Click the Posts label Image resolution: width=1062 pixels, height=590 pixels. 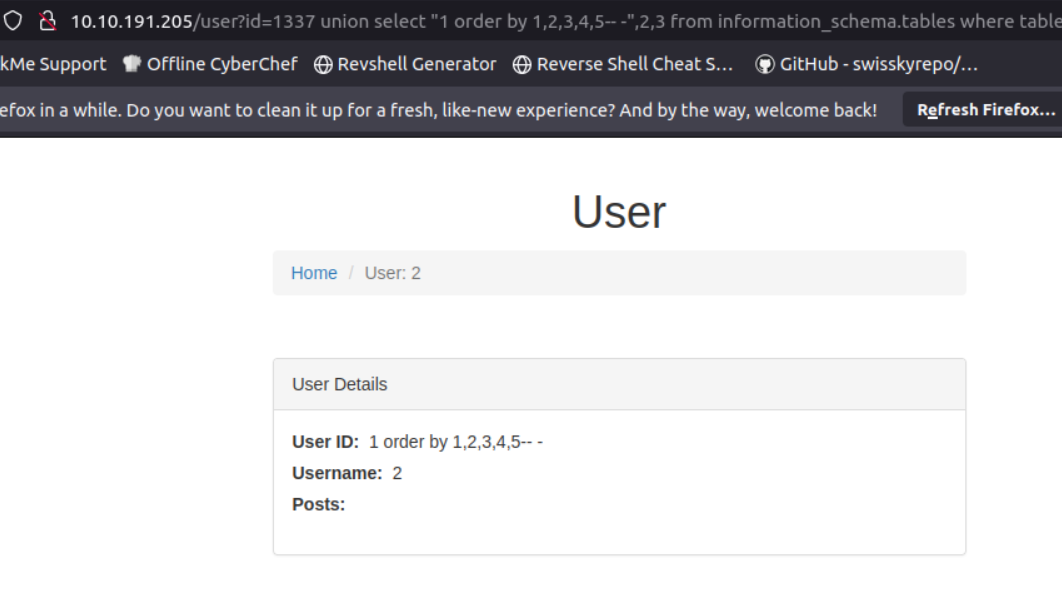tap(318, 504)
